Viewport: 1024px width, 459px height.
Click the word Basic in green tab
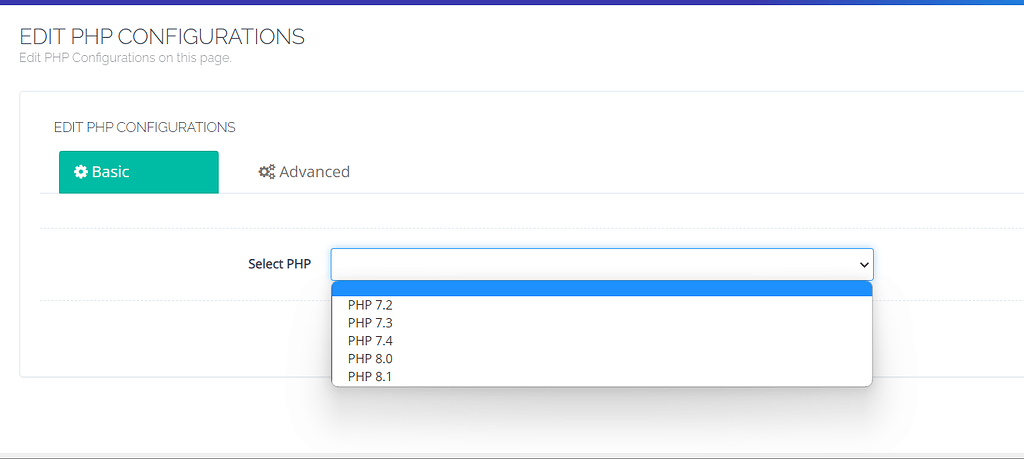(110, 172)
